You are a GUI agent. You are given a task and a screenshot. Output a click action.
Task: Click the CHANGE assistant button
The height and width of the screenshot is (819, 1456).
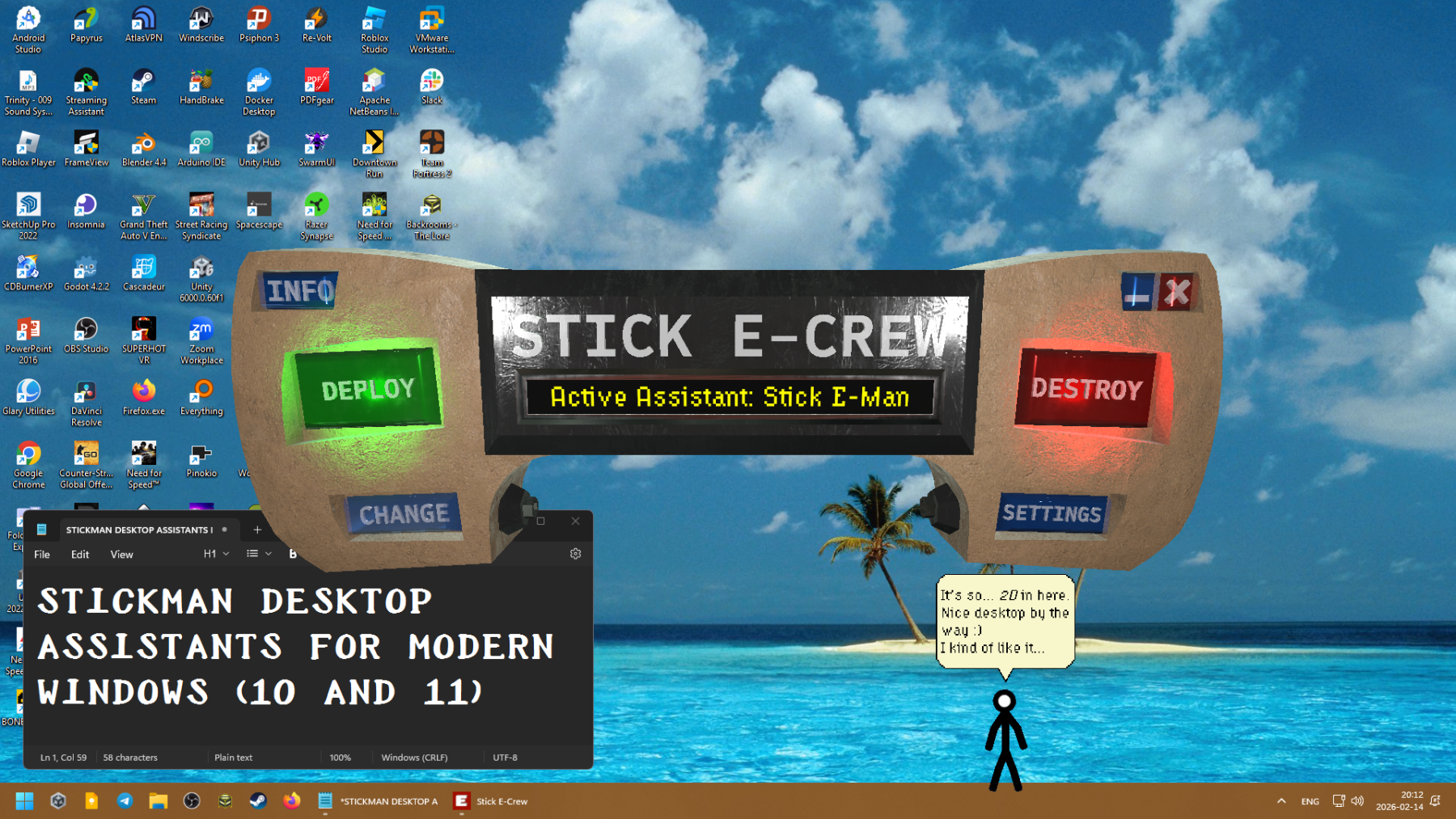[x=404, y=514]
